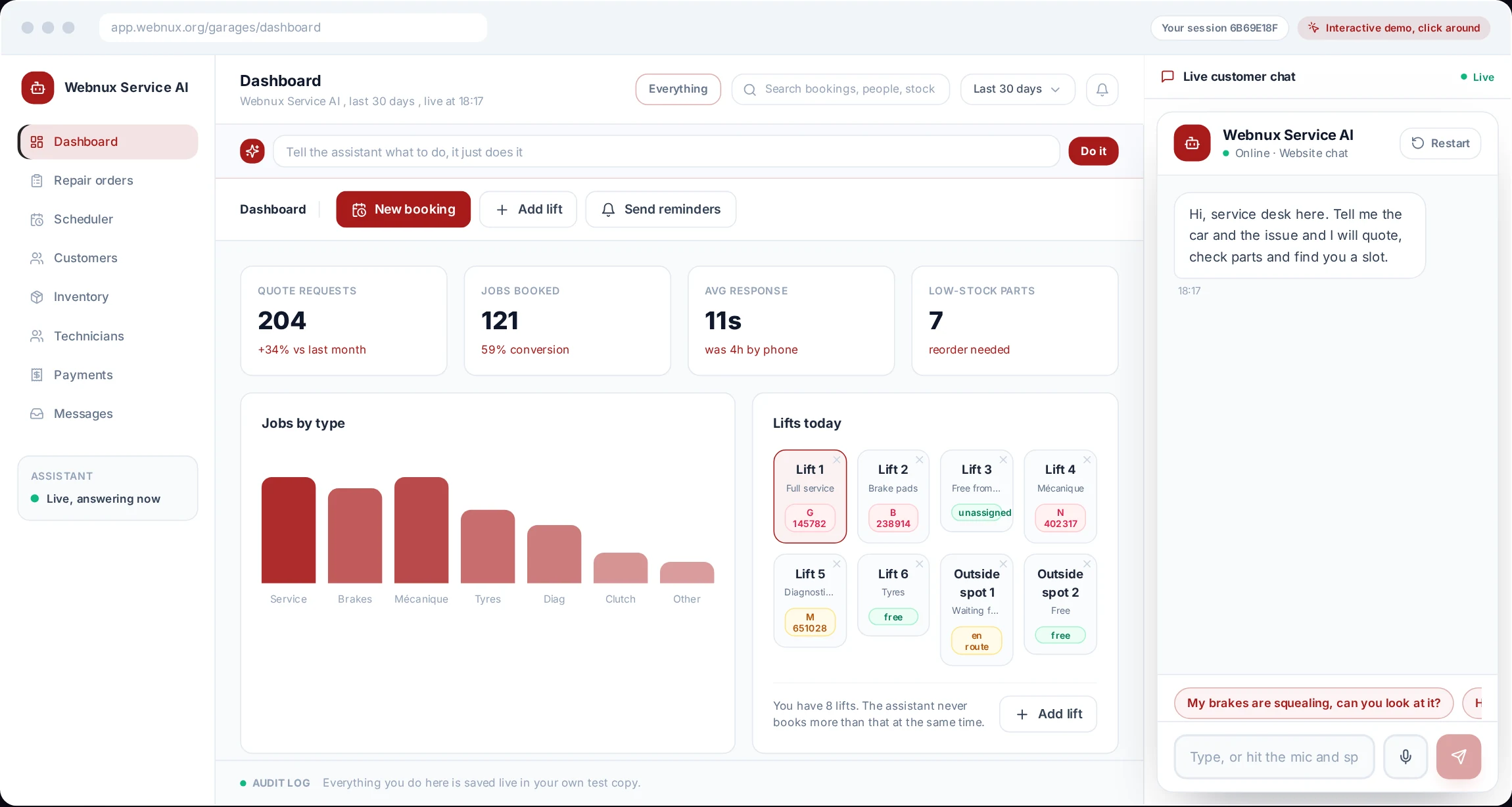
Task: Click the send message paper-plane icon
Action: pyautogui.click(x=1459, y=757)
